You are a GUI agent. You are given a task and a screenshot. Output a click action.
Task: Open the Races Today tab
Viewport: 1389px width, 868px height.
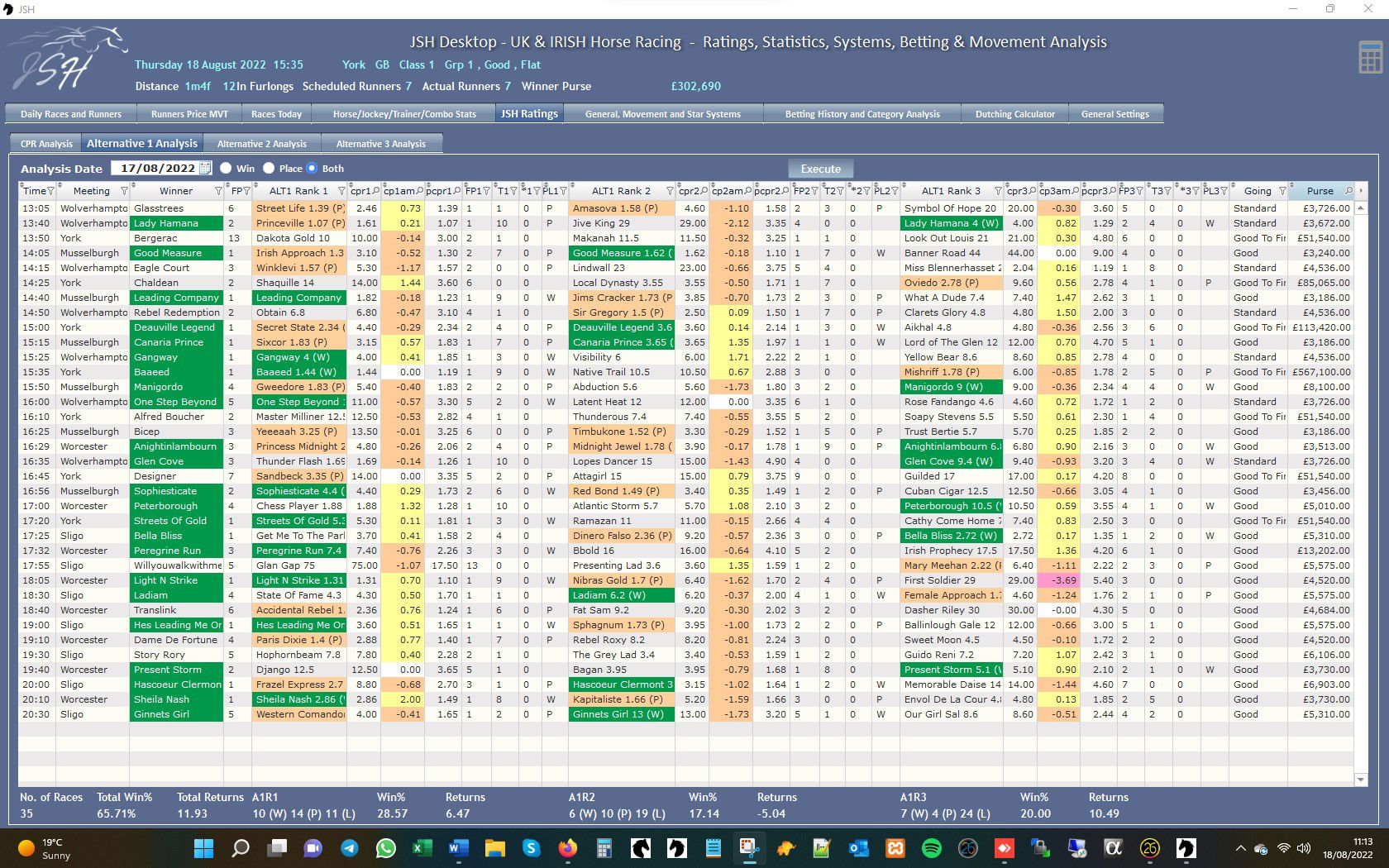click(x=276, y=114)
